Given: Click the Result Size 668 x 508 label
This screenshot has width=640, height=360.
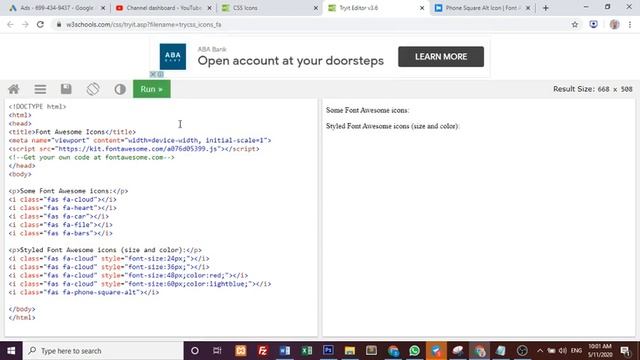Looking at the screenshot, I should [x=593, y=89].
